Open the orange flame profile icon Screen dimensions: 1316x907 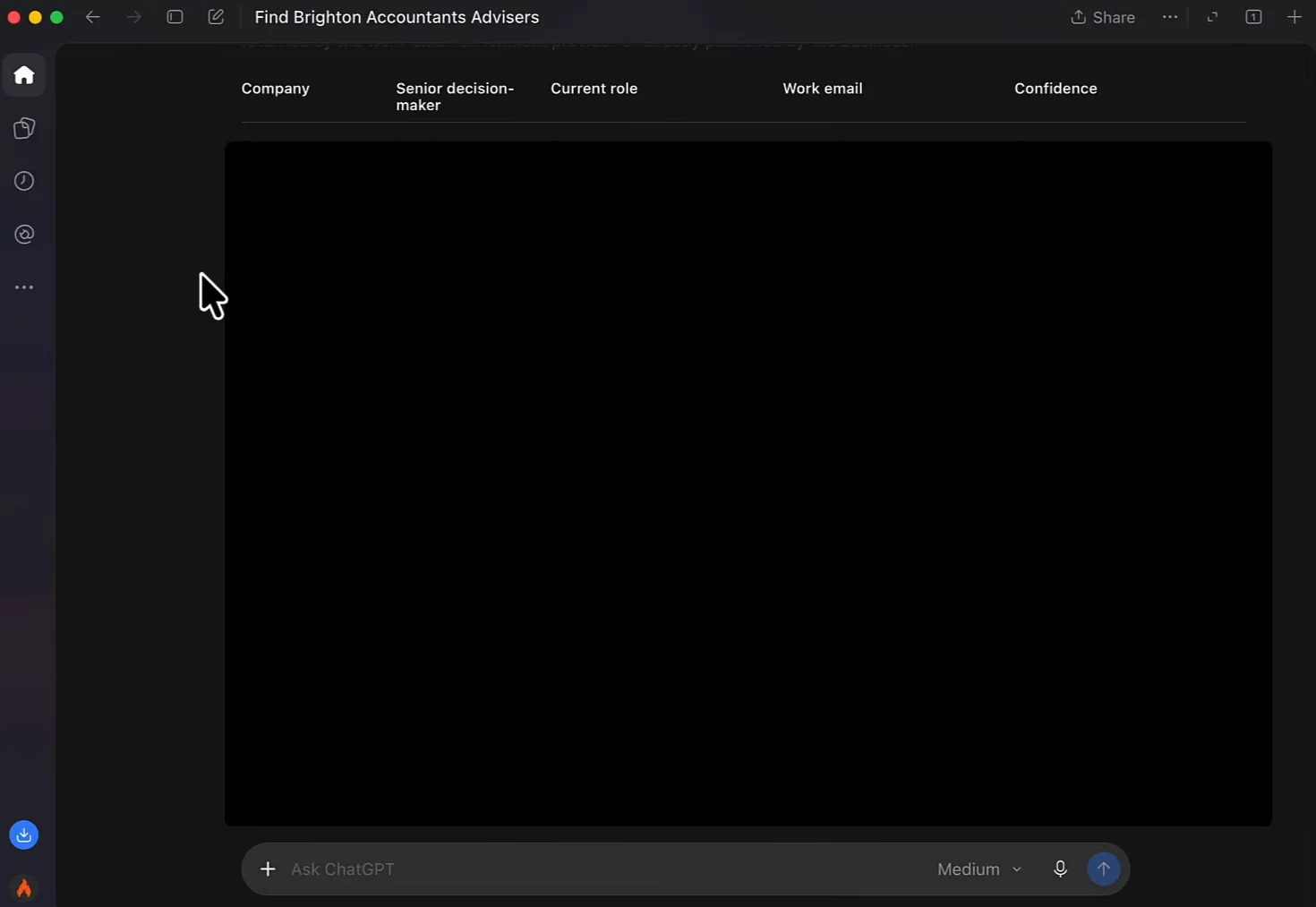24,887
